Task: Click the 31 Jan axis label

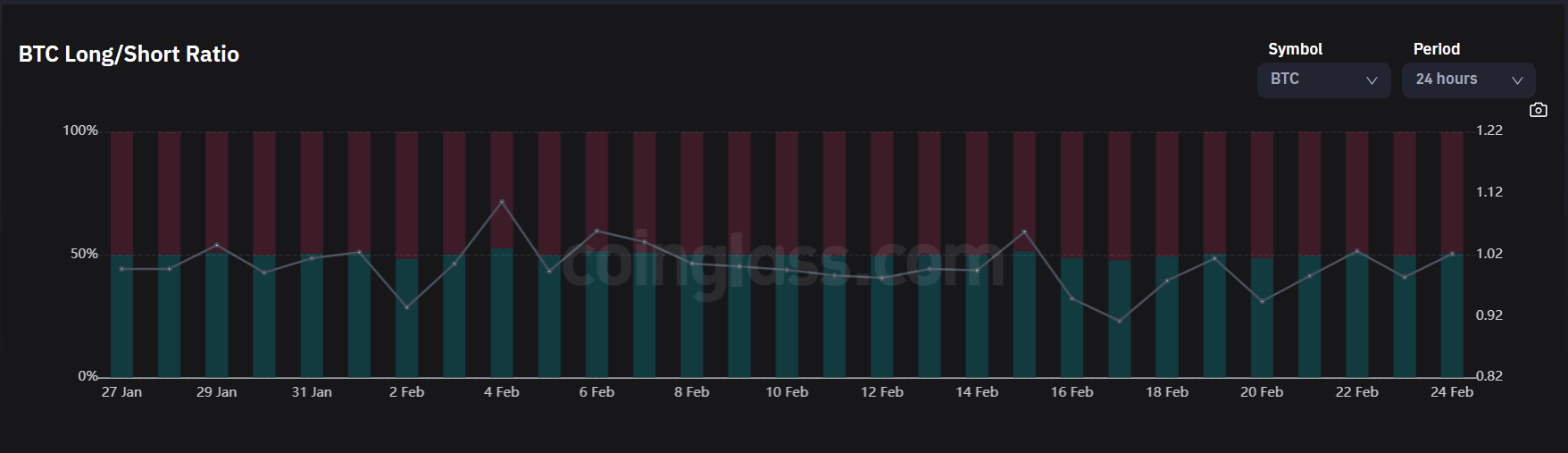Action: pyautogui.click(x=312, y=392)
